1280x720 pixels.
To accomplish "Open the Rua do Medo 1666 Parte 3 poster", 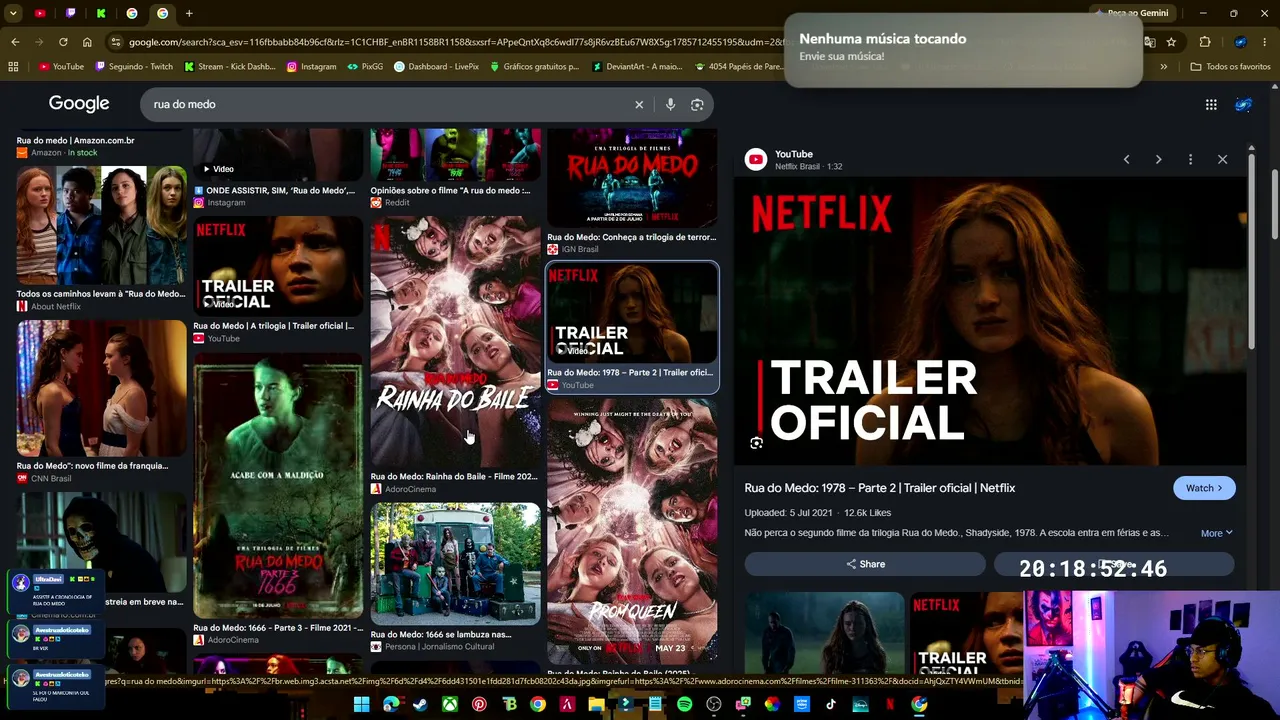I will point(278,485).
